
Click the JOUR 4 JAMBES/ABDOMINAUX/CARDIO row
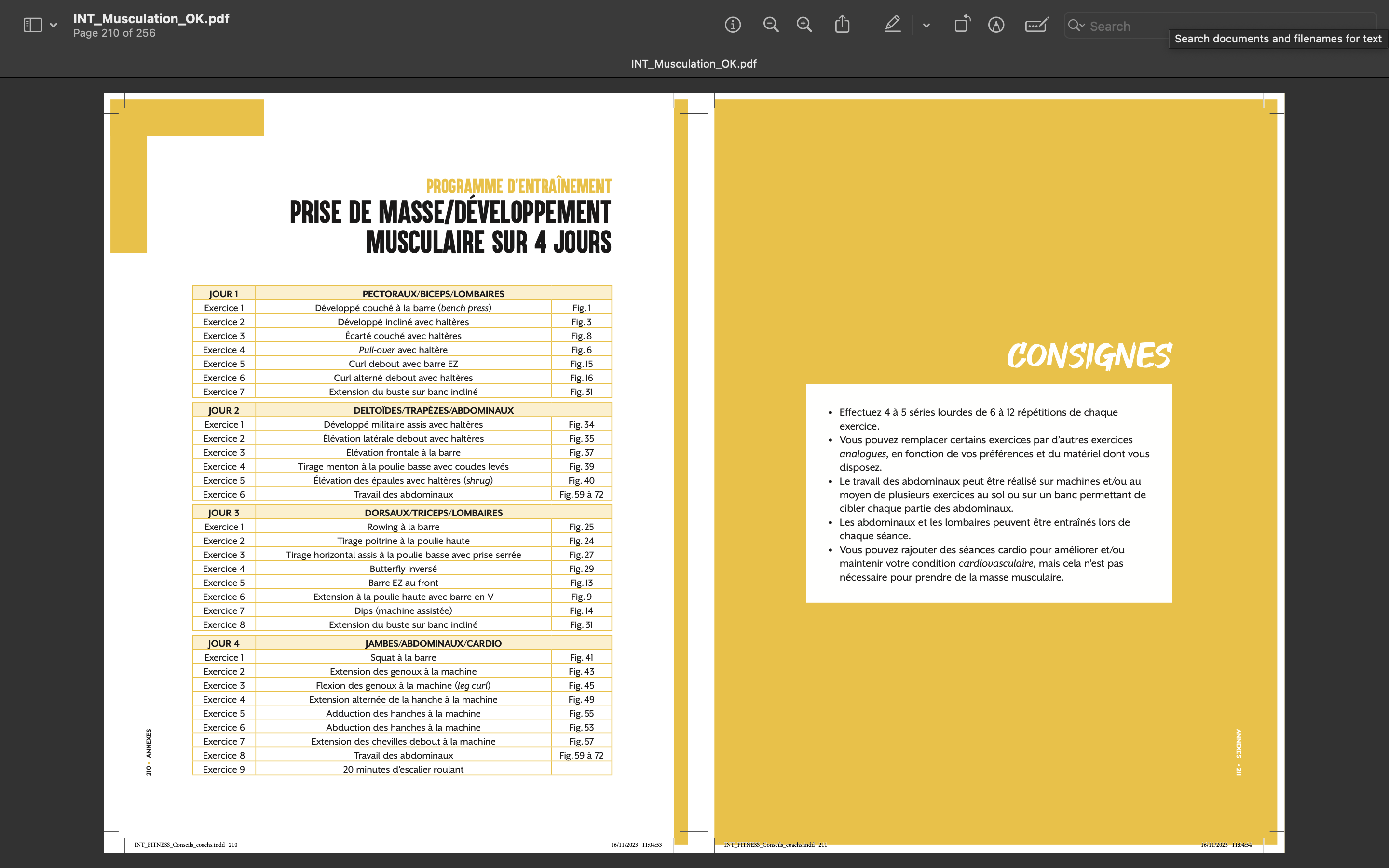coord(433,643)
